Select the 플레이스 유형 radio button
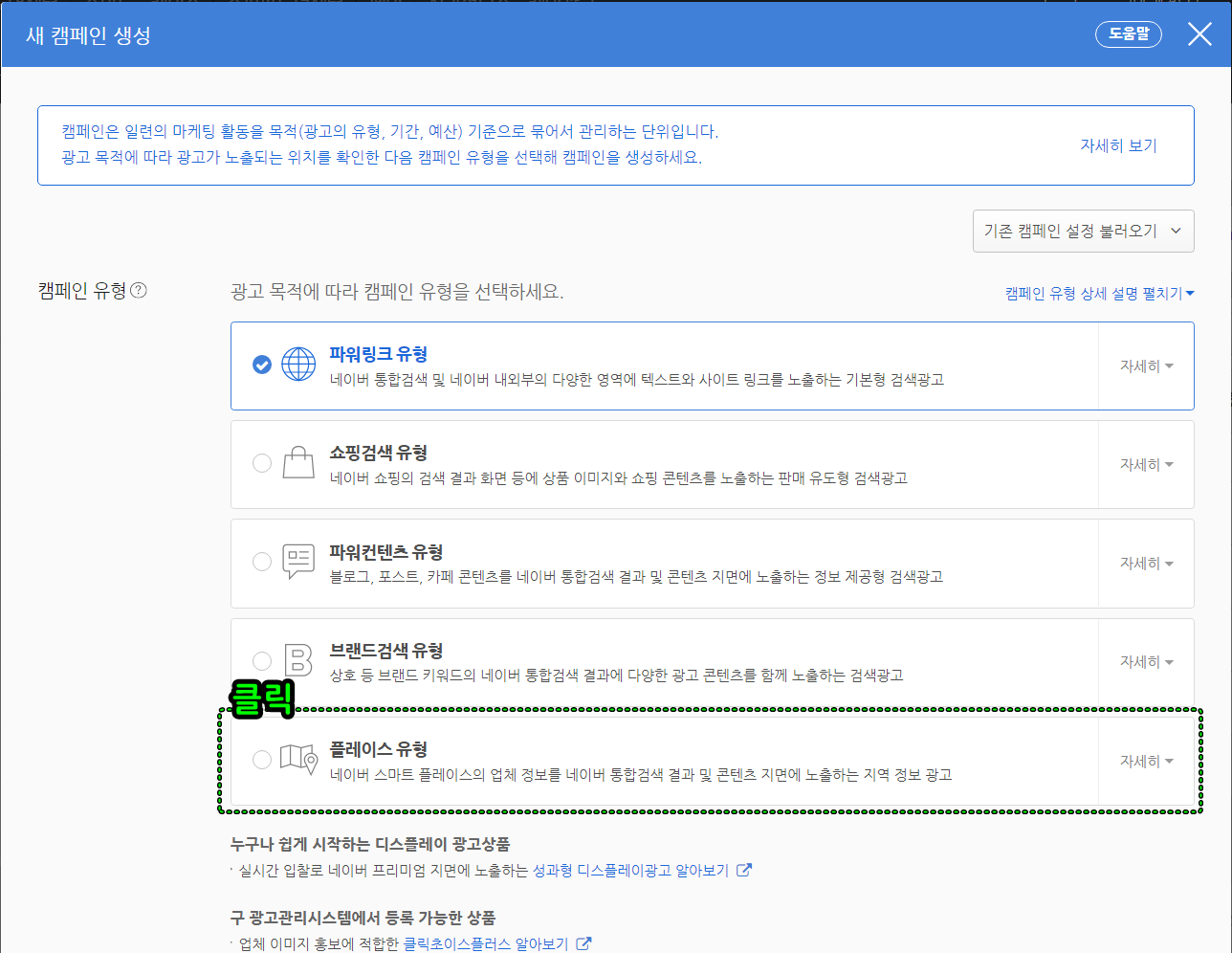Viewport: 1232px width, 953px height. 262,760
